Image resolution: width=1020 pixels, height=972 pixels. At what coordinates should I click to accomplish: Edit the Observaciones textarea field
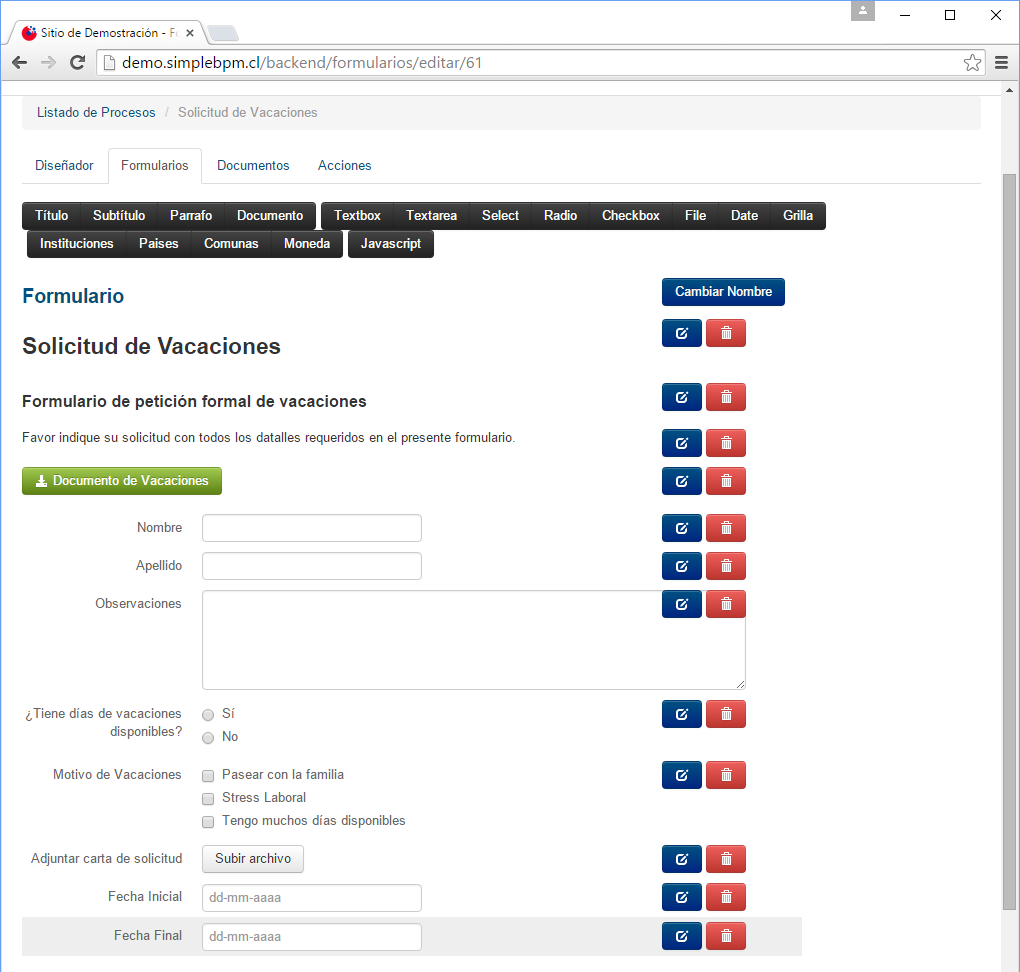pyautogui.click(x=682, y=604)
